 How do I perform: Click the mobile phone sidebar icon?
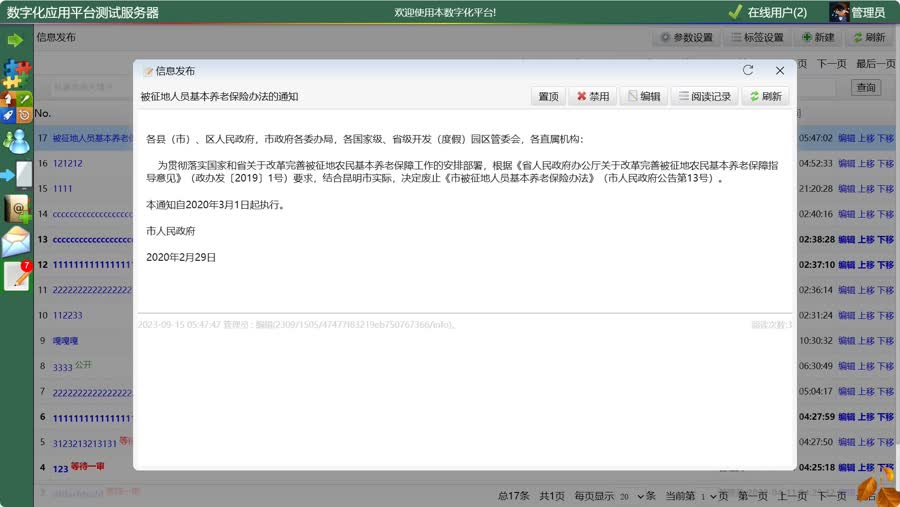18,175
